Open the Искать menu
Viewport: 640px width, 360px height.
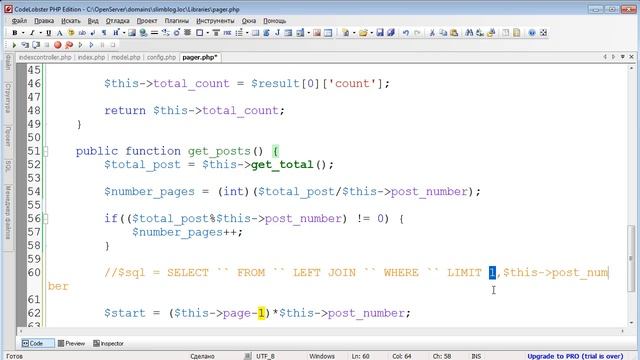(x=71, y=21)
